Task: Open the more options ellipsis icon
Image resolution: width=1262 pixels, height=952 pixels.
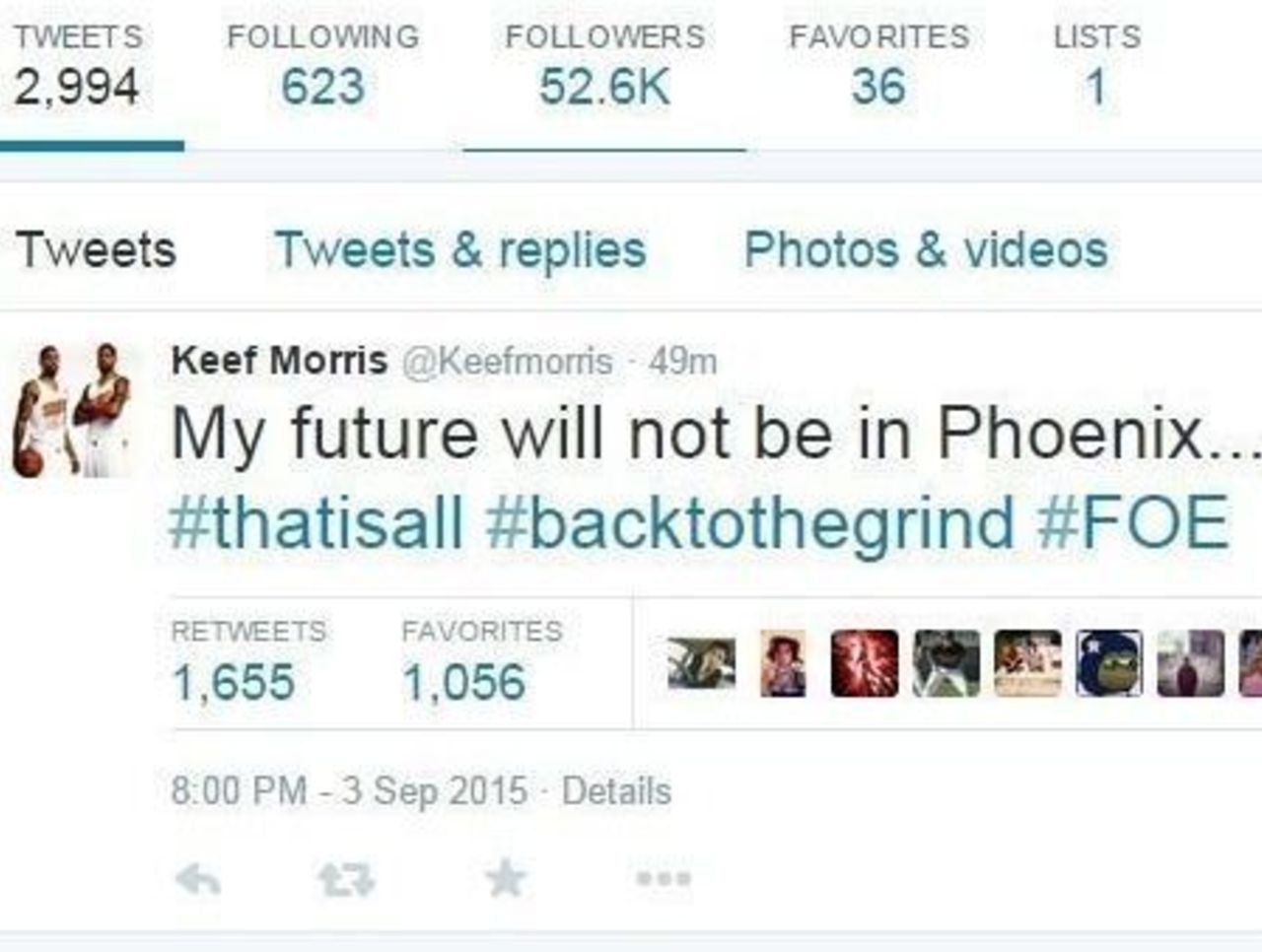Action: [662, 878]
